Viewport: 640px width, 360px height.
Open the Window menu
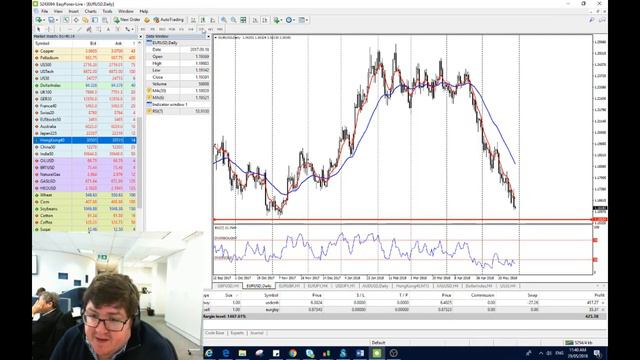[126, 11]
